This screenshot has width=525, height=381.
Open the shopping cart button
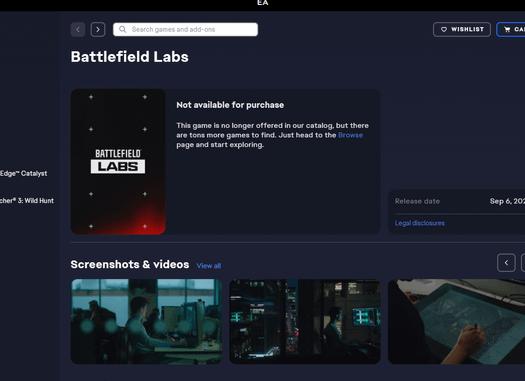tap(511, 29)
